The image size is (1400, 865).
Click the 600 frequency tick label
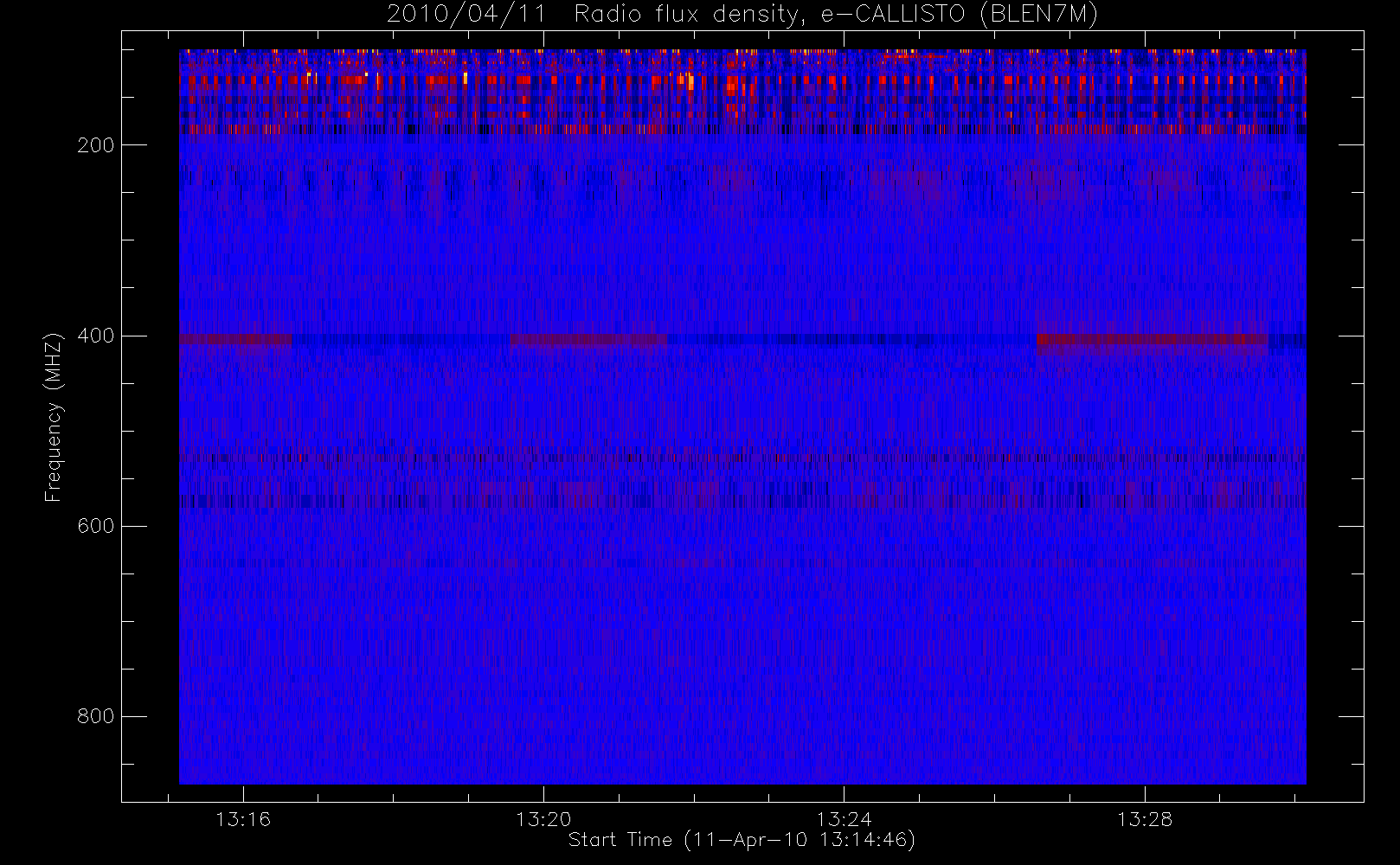pos(95,526)
